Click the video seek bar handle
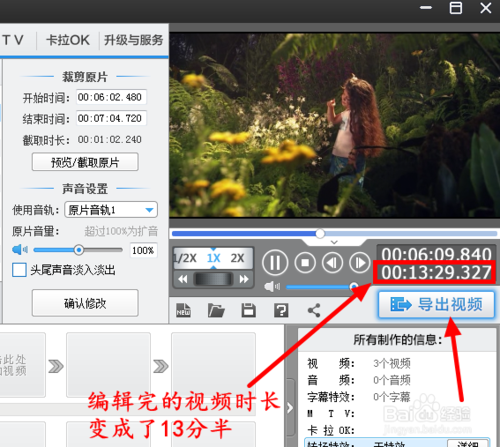The image size is (500, 447). 320,234
